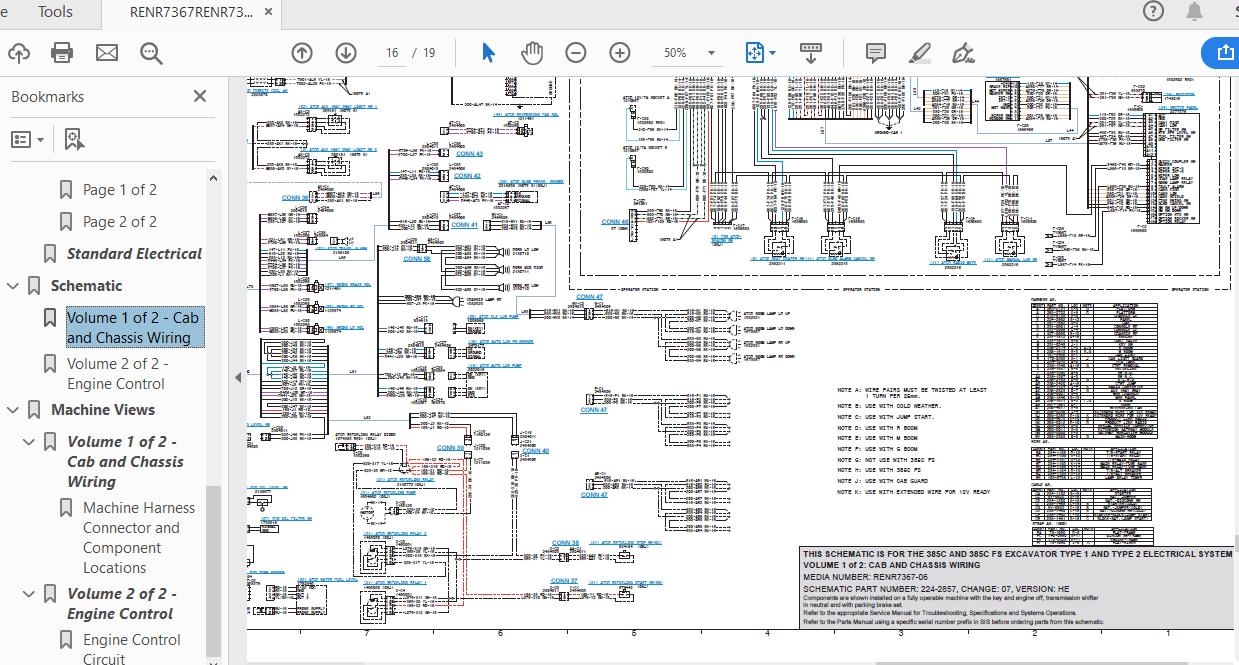Print the document with printer icon
The image size is (1239, 665).
(62, 53)
